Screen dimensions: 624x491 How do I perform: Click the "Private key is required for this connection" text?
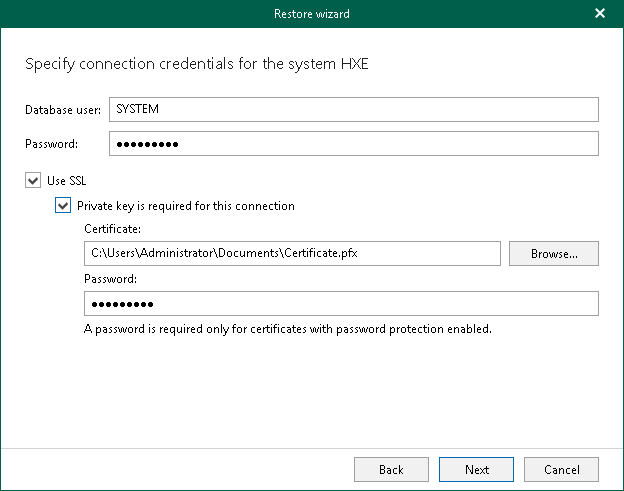point(186,206)
